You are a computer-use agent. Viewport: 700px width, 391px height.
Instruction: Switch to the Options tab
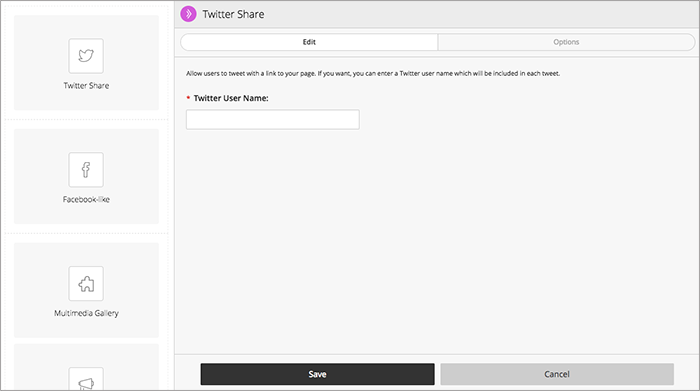(x=566, y=42)
